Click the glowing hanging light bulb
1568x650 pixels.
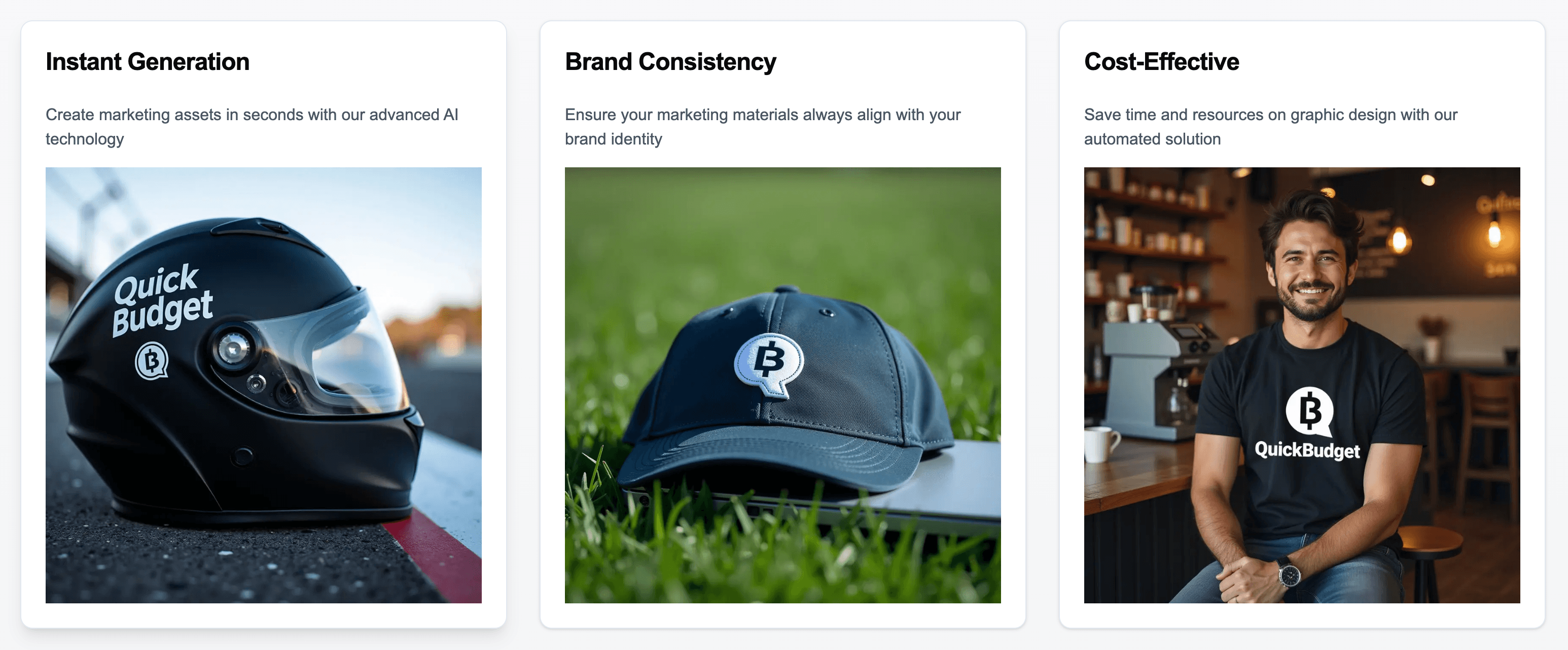point(1494,233)
